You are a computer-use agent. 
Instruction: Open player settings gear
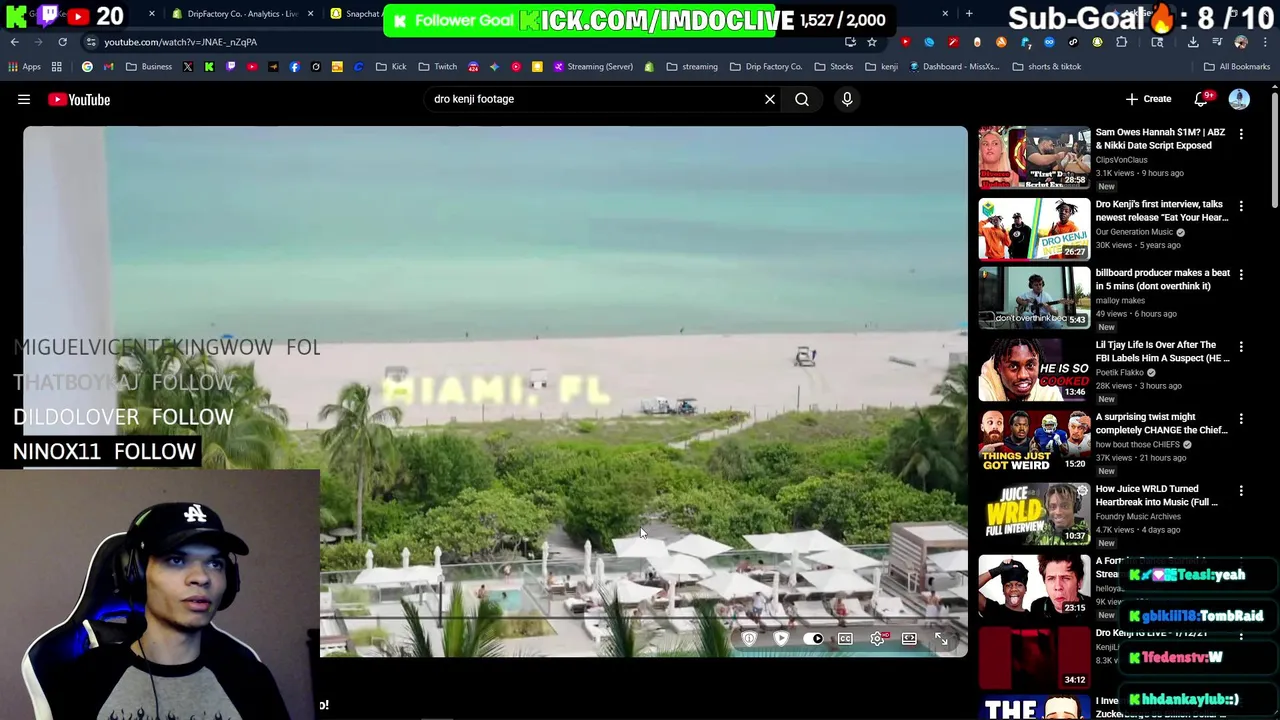tap(877, 639)
